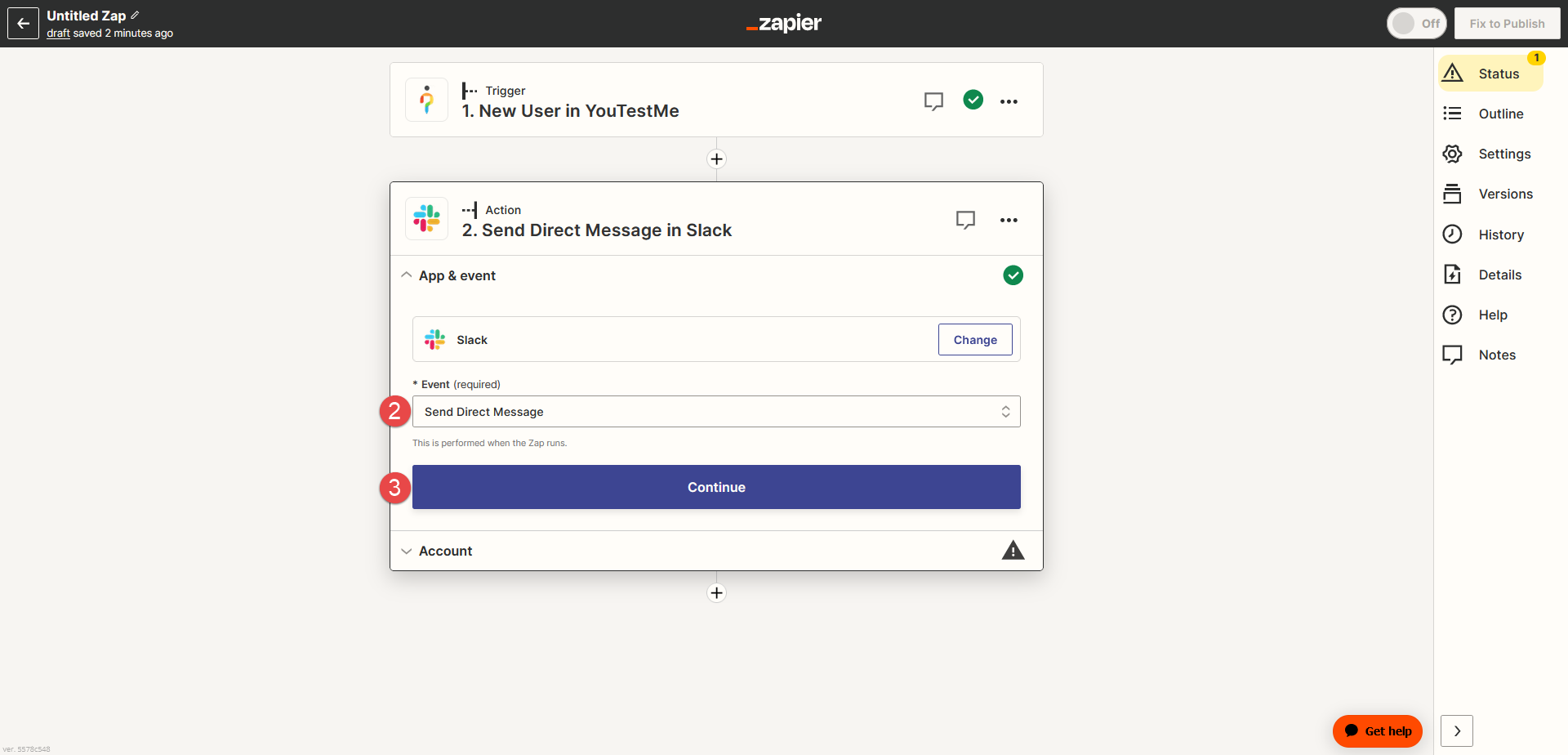Open the Event dropdown Send Direct Message

pyautogui.click(x=716, y=412)
